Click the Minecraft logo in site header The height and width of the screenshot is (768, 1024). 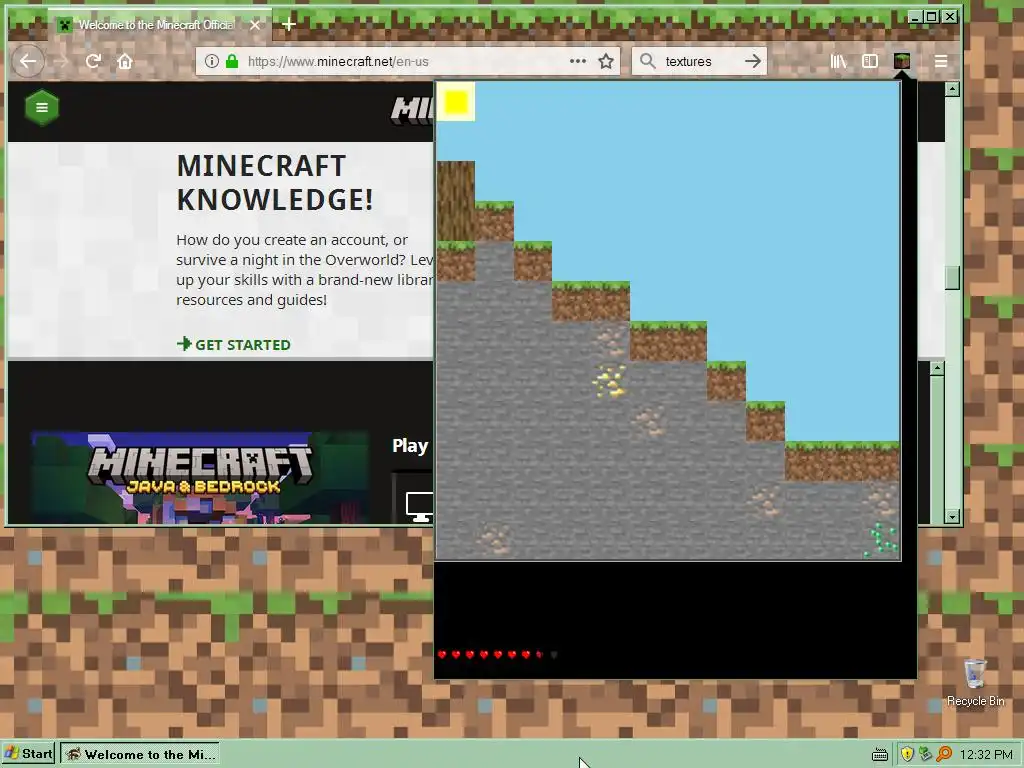click(413, 110)
